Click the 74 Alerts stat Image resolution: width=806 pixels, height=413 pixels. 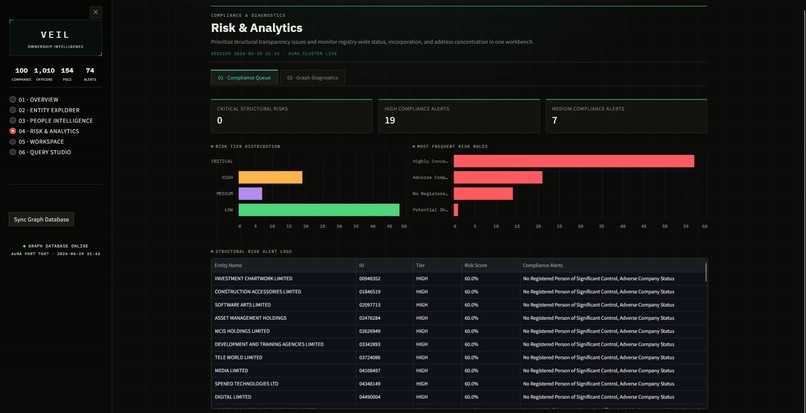point(90,74)
